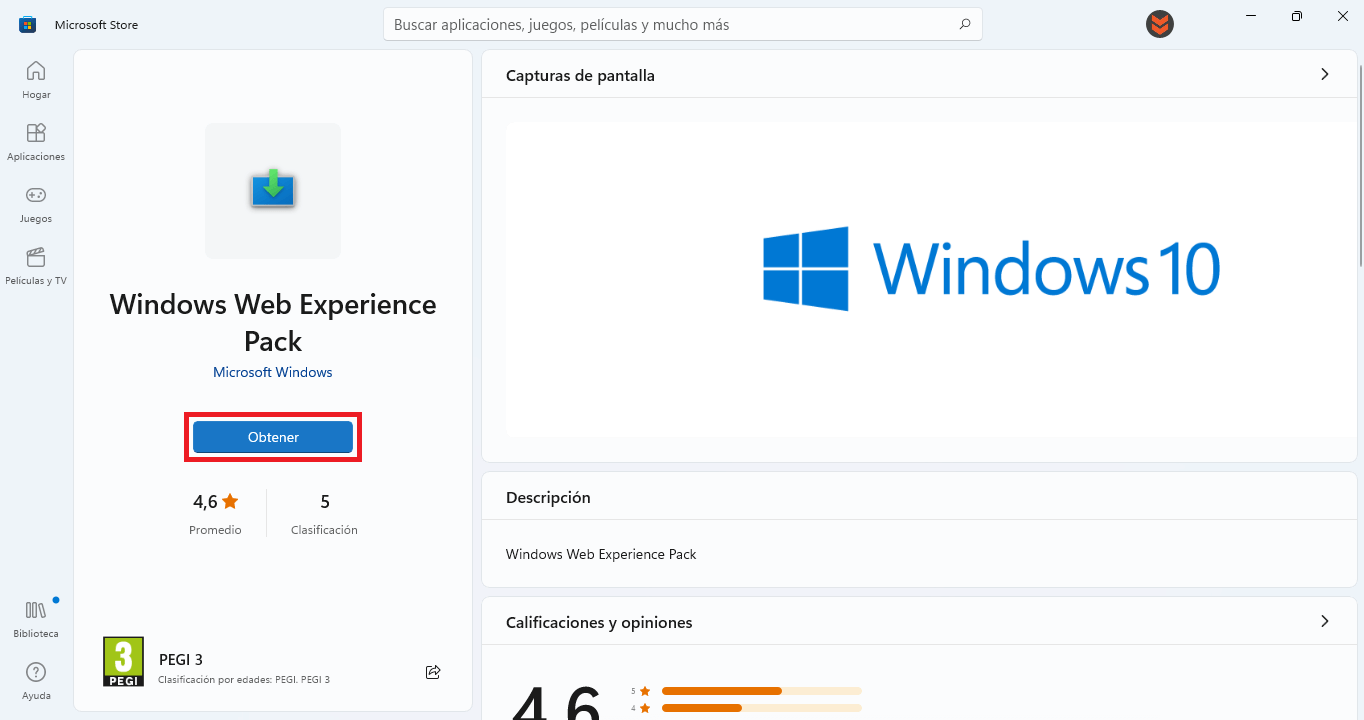Viewport: 1364px width, 720px height.
Task: Open the Hogar home page
Action: (36, 79)
